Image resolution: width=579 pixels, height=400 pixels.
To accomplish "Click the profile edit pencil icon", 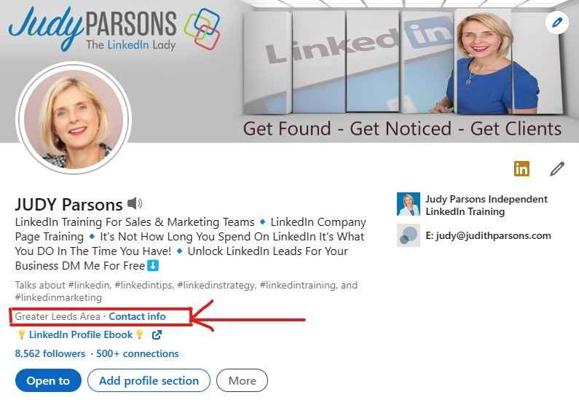I will (557, 169).
